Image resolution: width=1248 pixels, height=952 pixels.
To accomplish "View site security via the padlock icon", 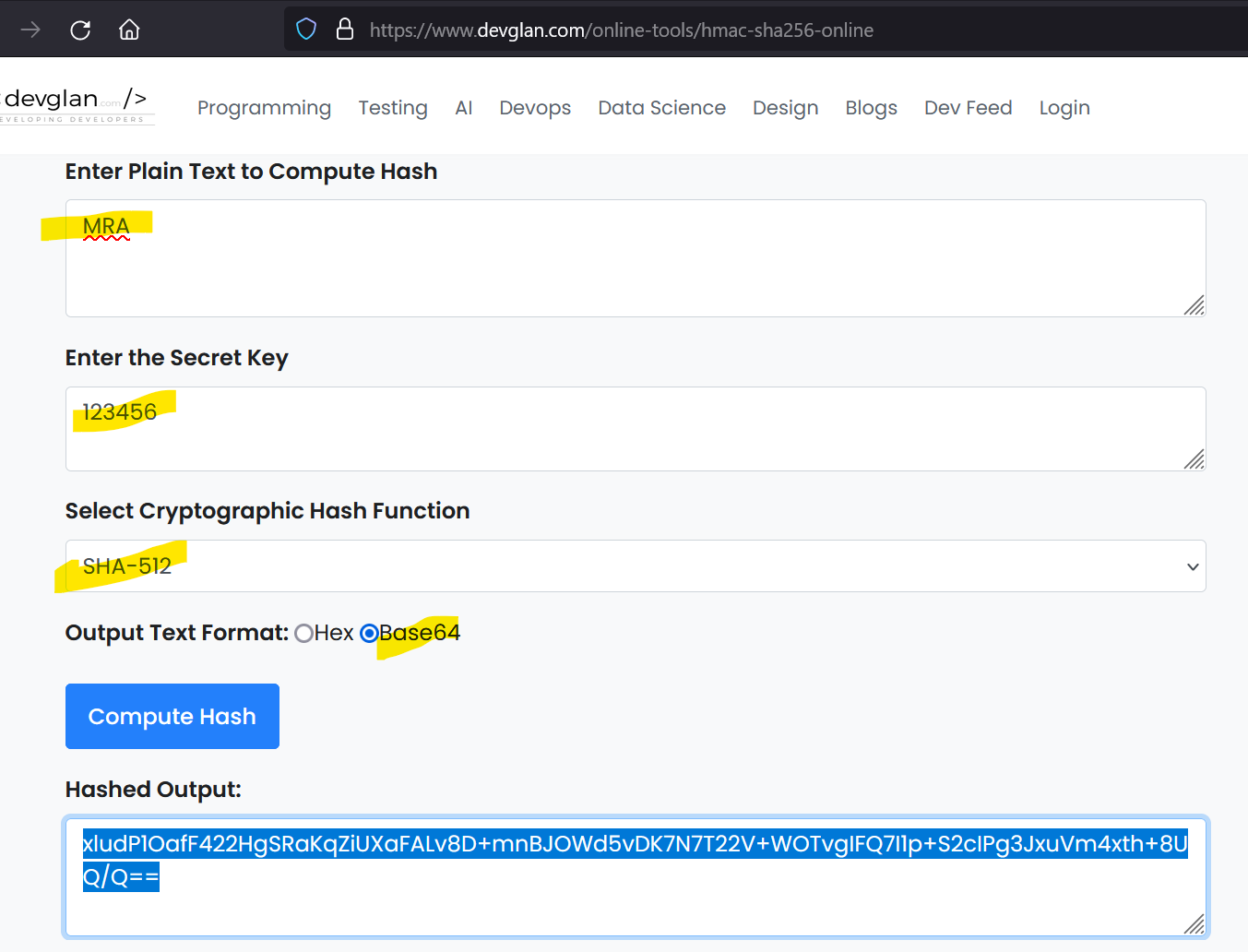I will point(345,30).
